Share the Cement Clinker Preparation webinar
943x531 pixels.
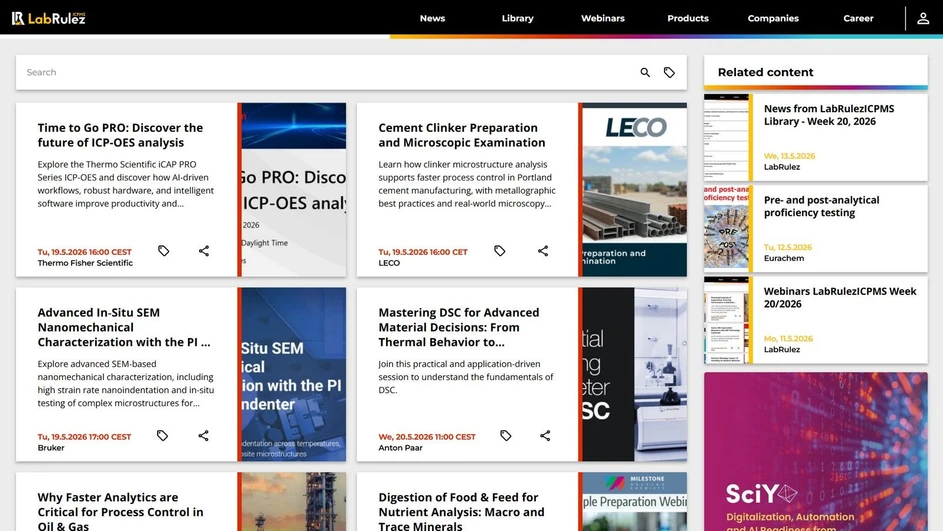(x=543, y=251)
